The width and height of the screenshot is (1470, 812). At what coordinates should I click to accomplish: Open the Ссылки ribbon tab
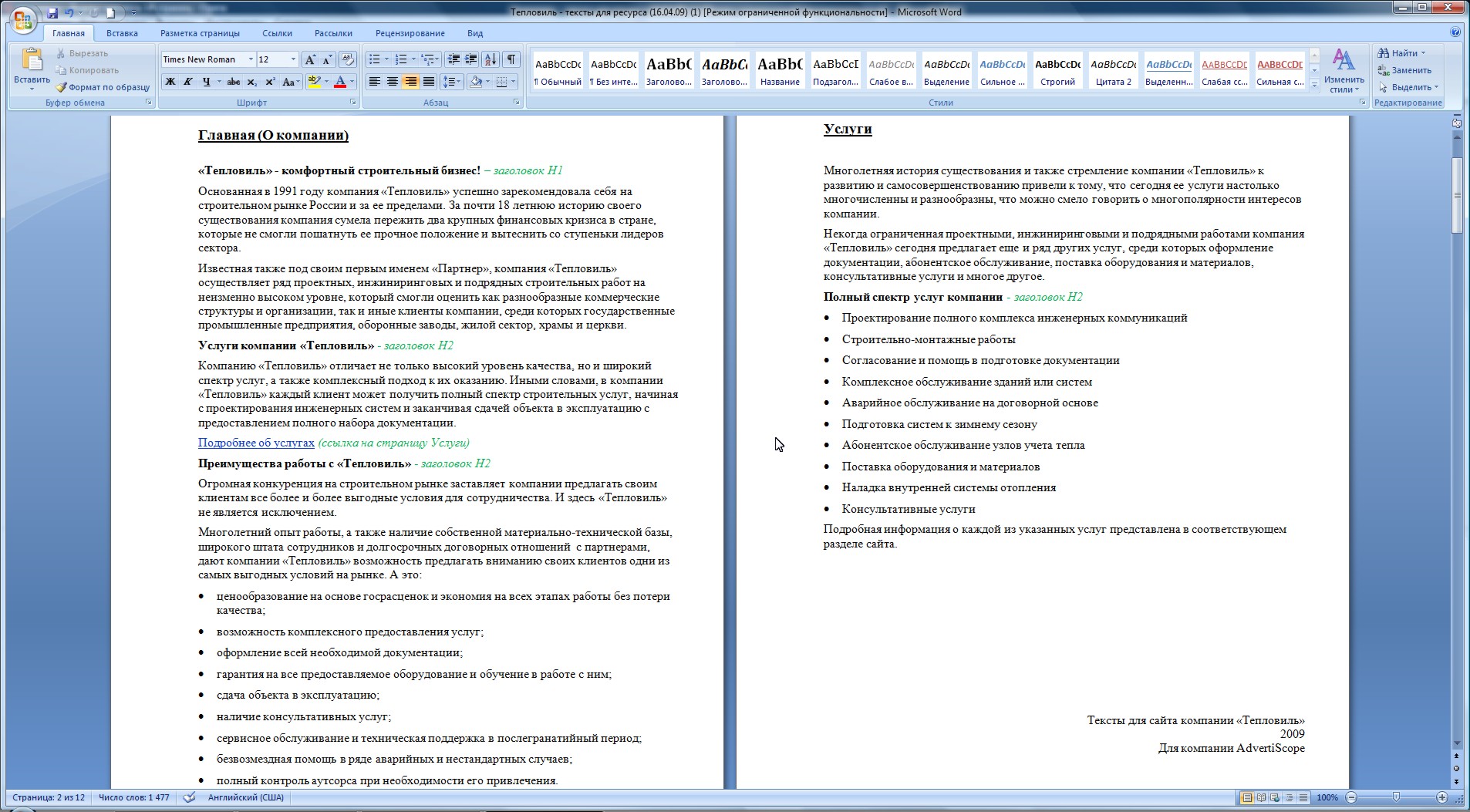click(277, 33)
